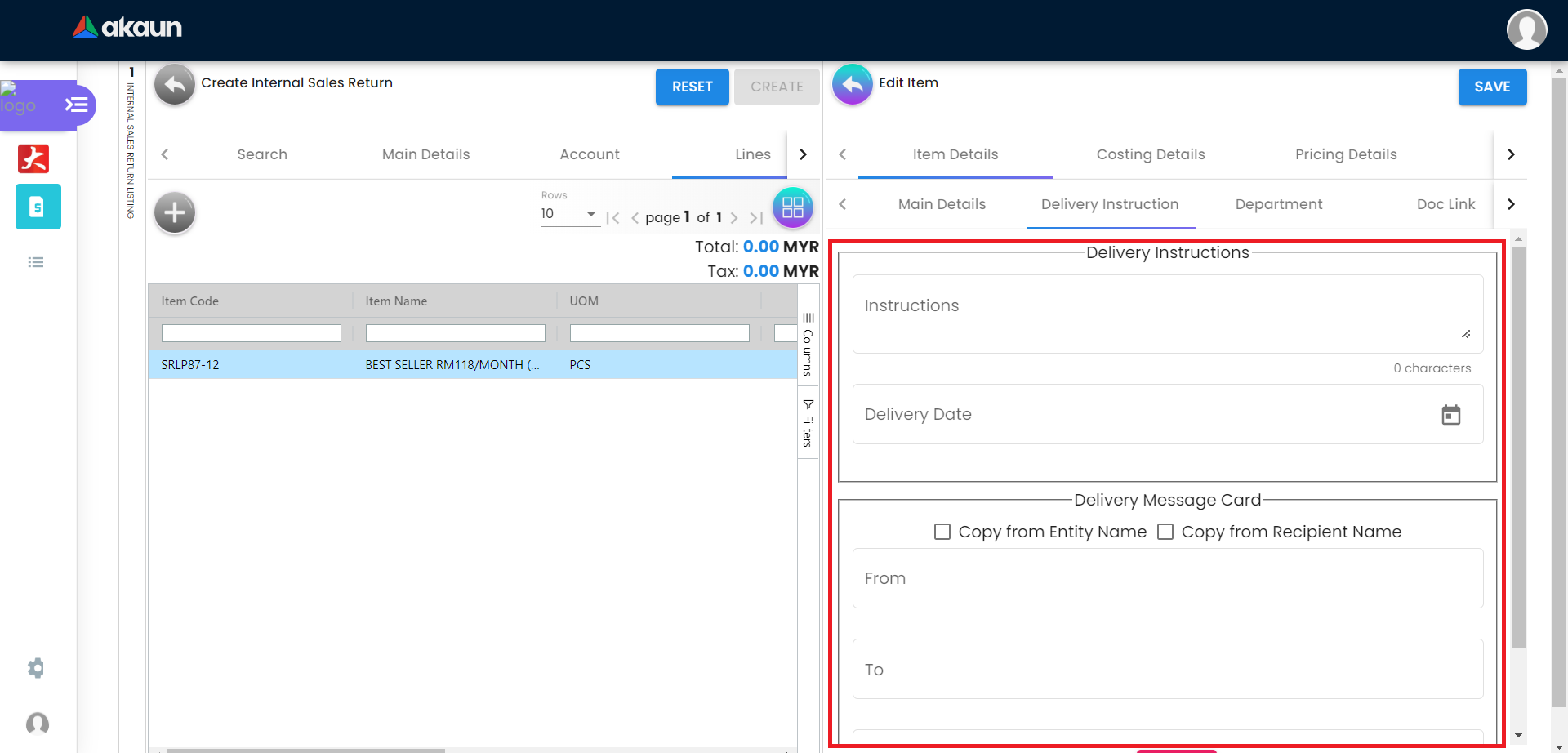The image size is (1568, 753).
Task: Click the round plus button to add line
Action: point(175,213)
